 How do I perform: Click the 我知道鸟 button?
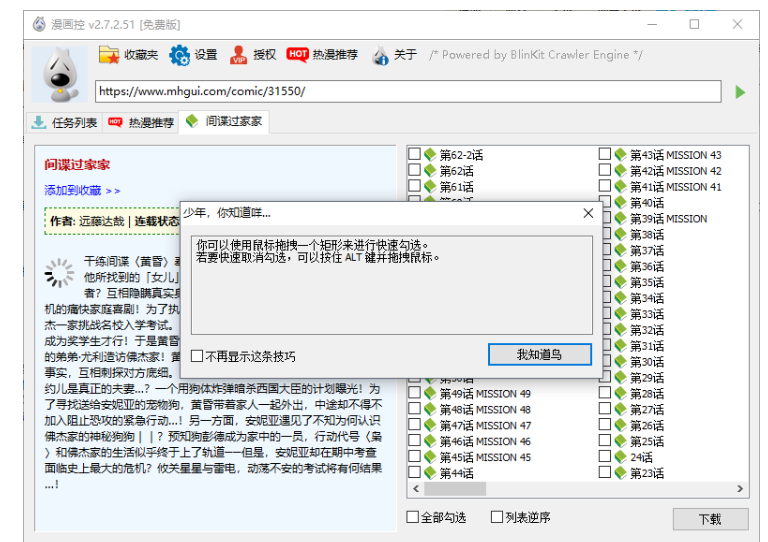(539, 355)
